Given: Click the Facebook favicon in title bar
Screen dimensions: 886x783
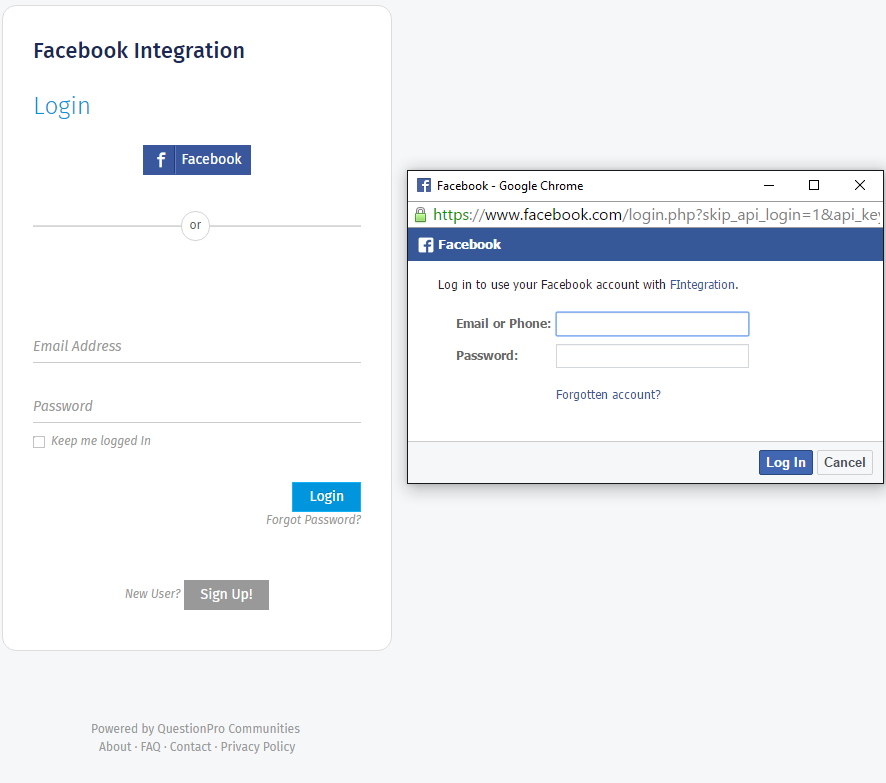Looking at the screenshot, I should (x=424, y=185).
